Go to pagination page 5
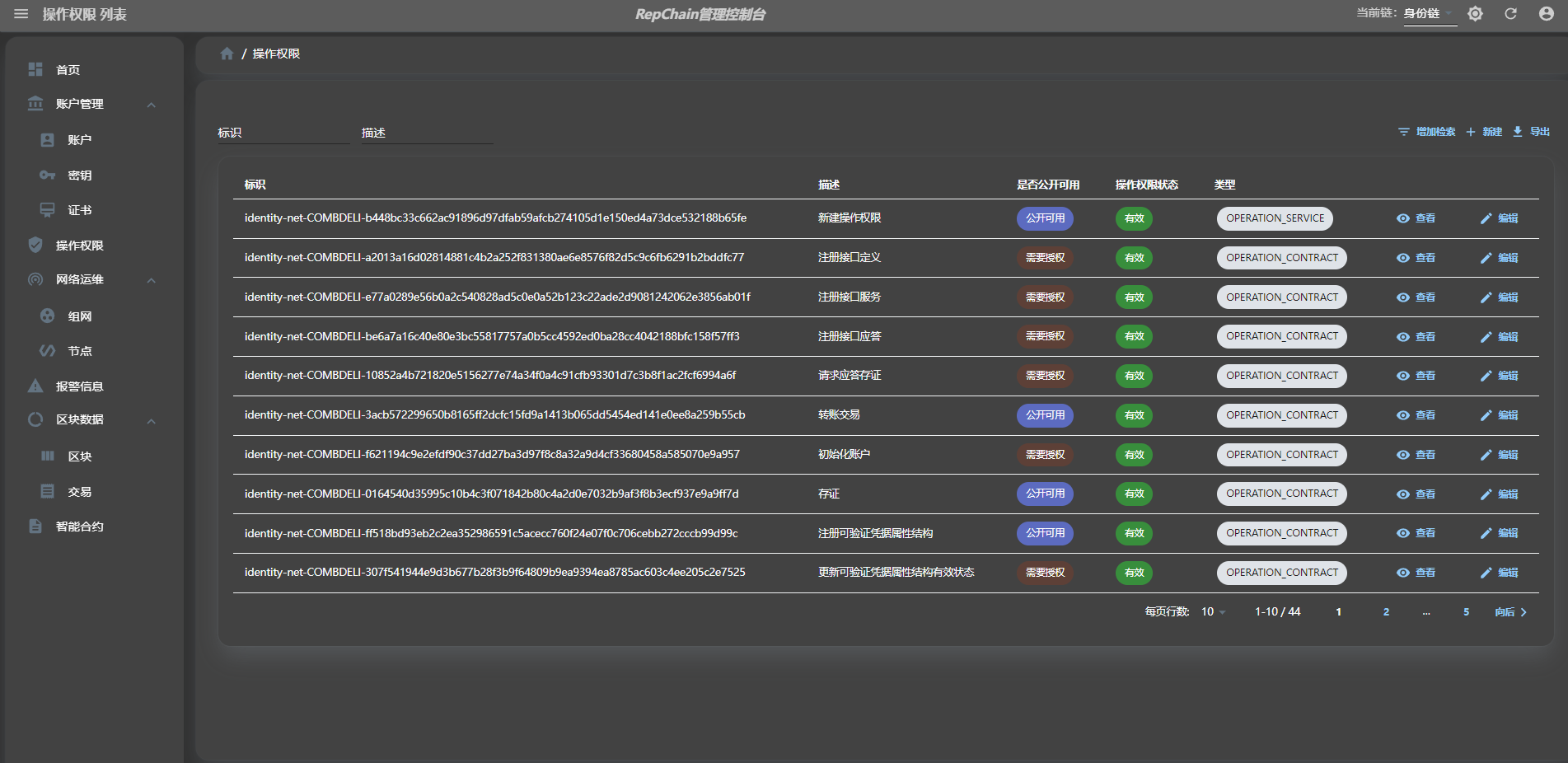 pos(1466,611)
